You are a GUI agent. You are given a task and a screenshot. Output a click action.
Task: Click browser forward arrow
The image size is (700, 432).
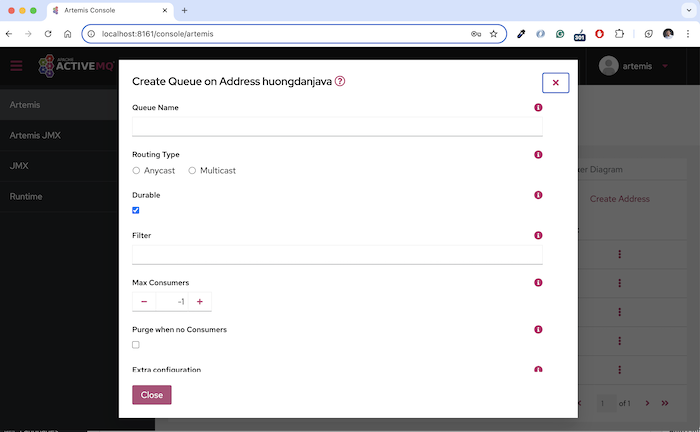[x=28, y=34]
